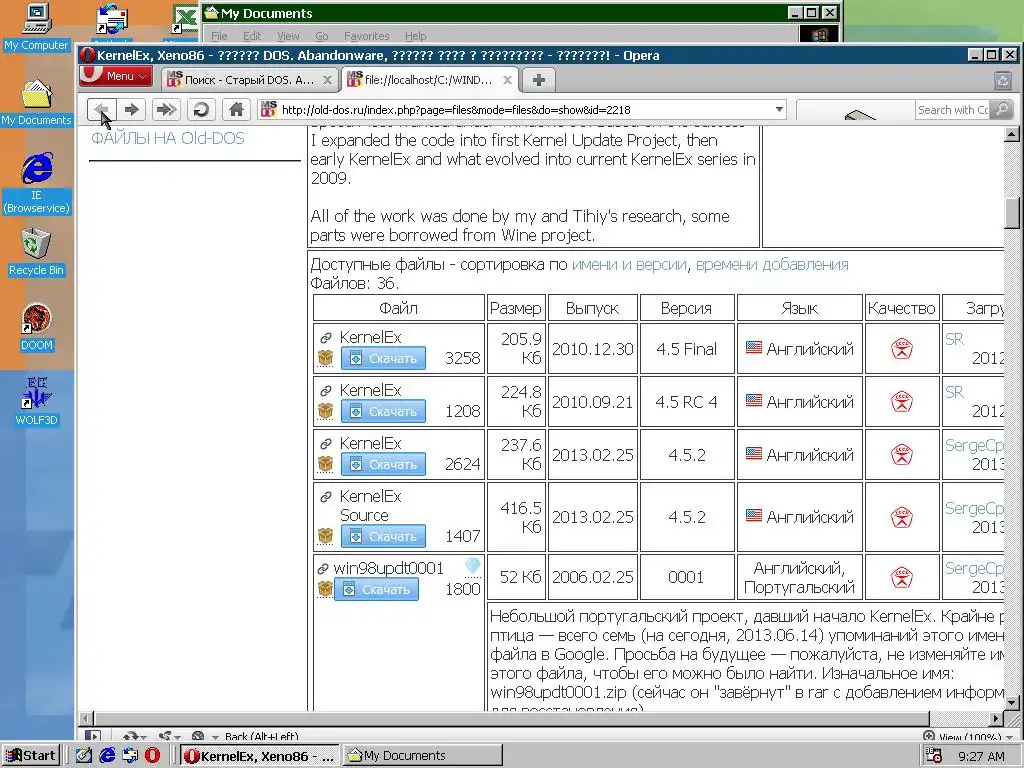
Task: Select the WOLF3D desktop shortcut
Action: [36, 402]
